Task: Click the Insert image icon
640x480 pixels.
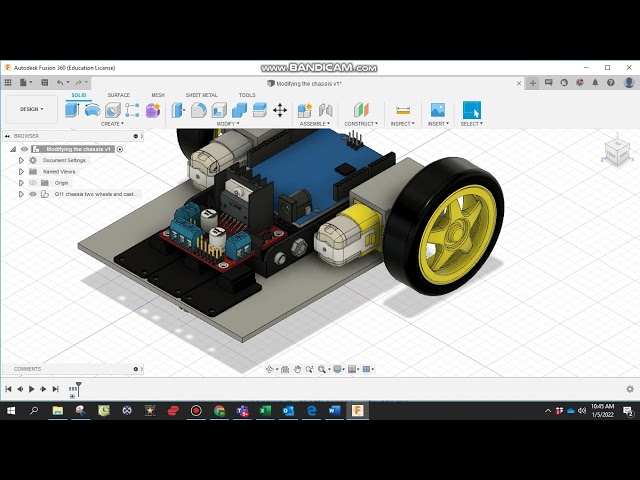Action: pyautogui.click(x=438, y=110)
